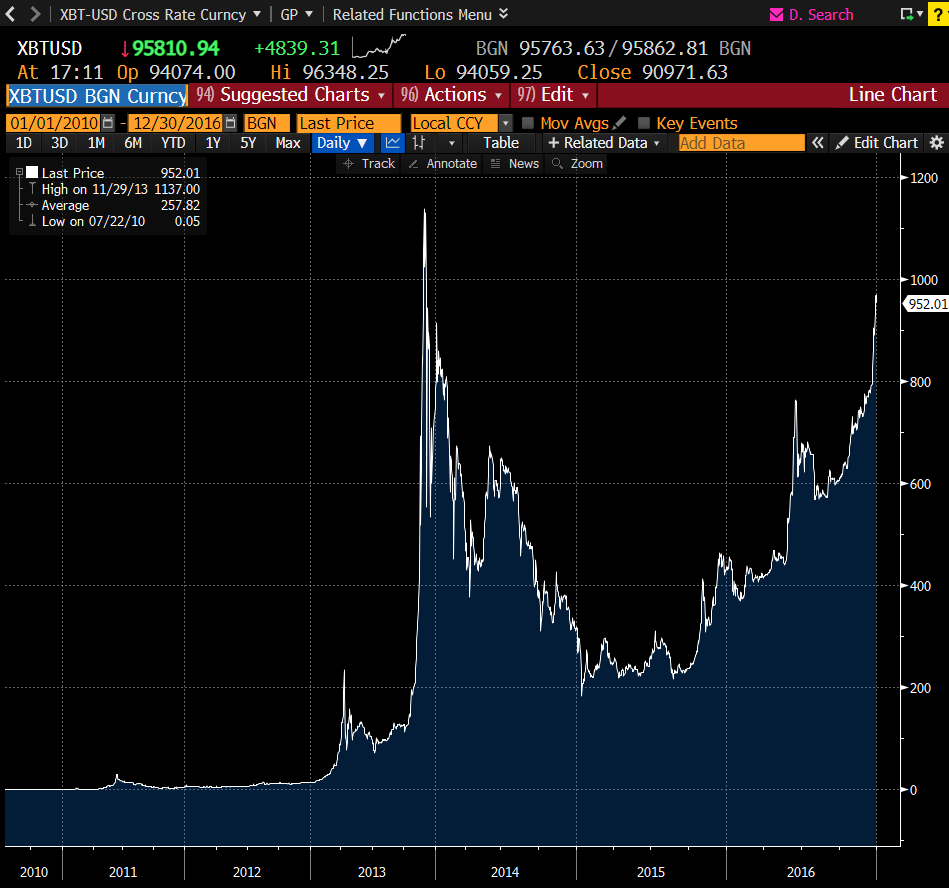
Task: Enable the Key Events checkbox
Action: pos(645,123)
